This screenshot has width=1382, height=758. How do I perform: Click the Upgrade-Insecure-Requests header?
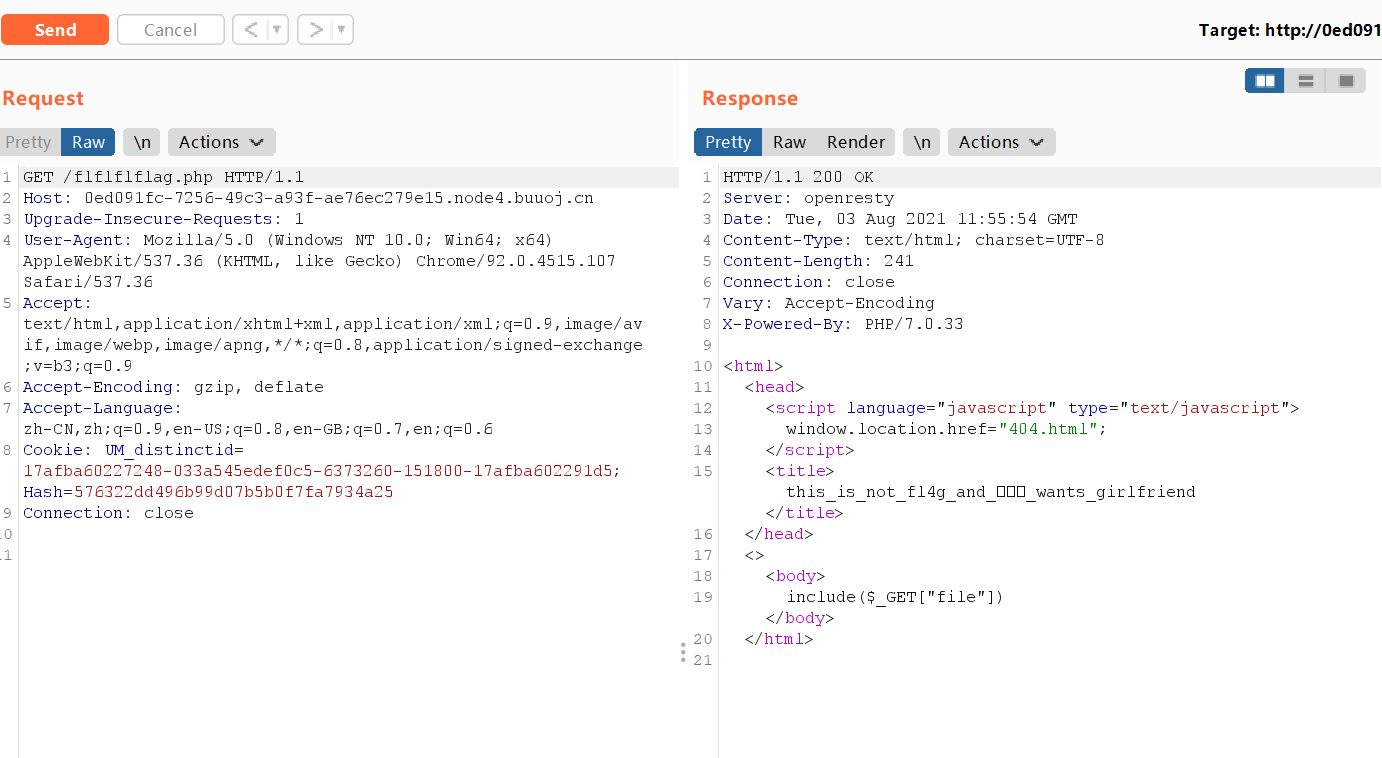[x=163, y=219]
